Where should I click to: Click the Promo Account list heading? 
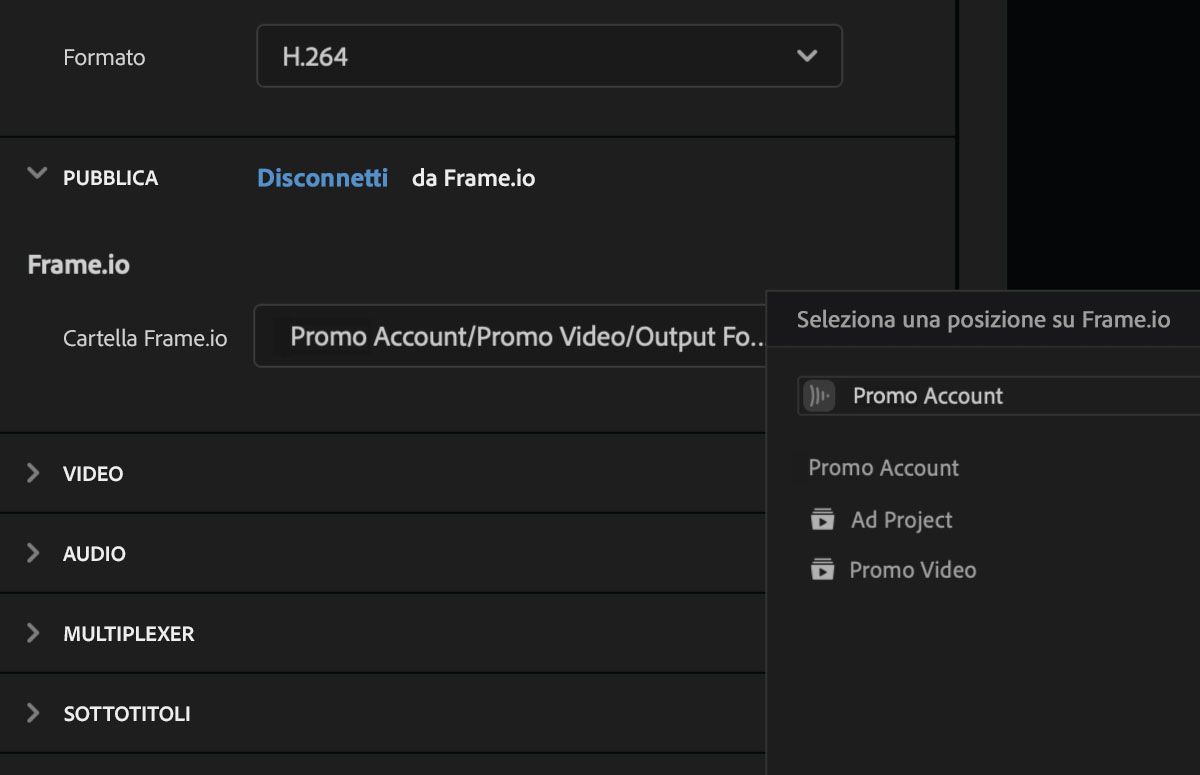point(883,468)
